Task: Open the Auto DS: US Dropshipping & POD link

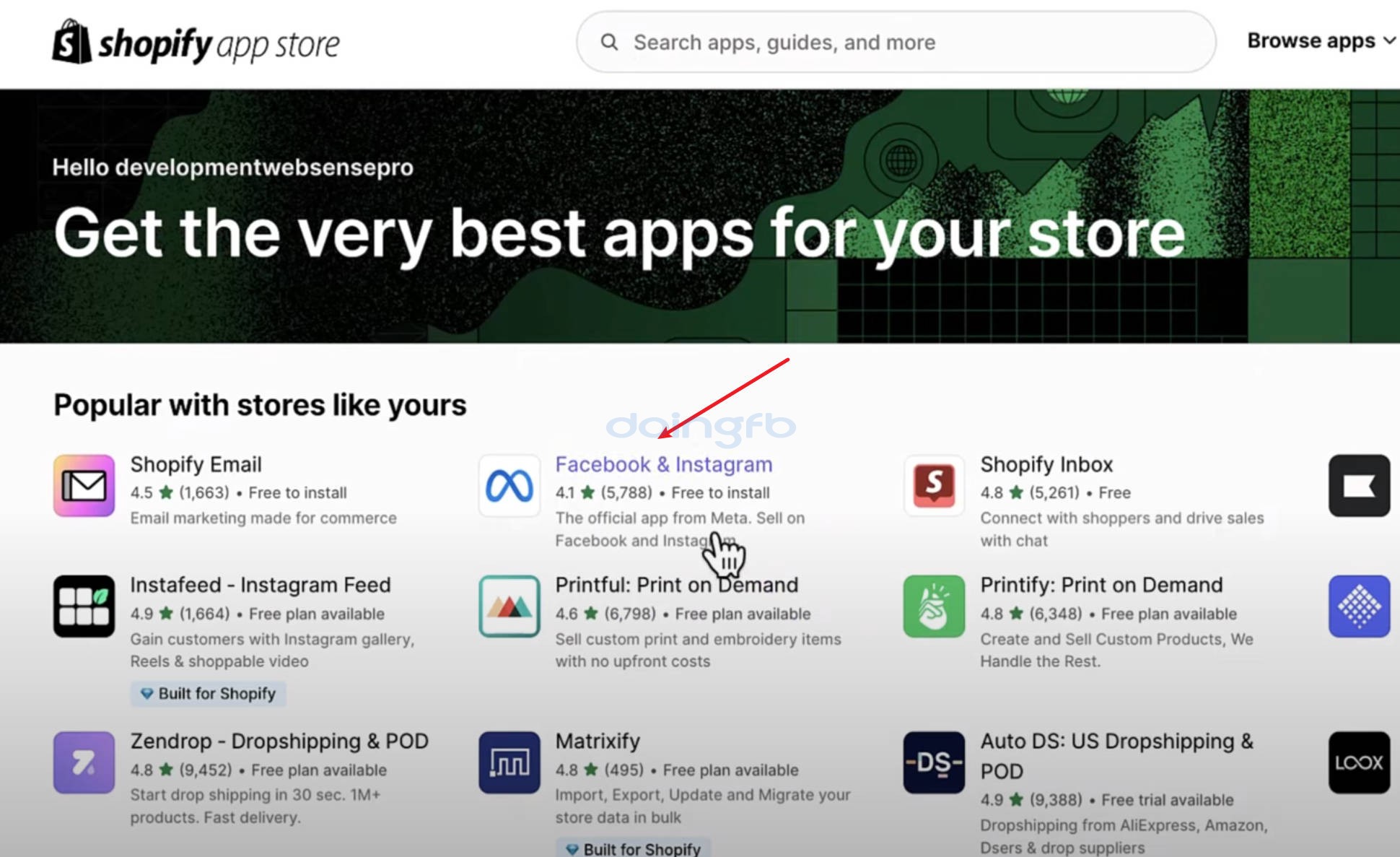Action: click(x=1116, y=756)
